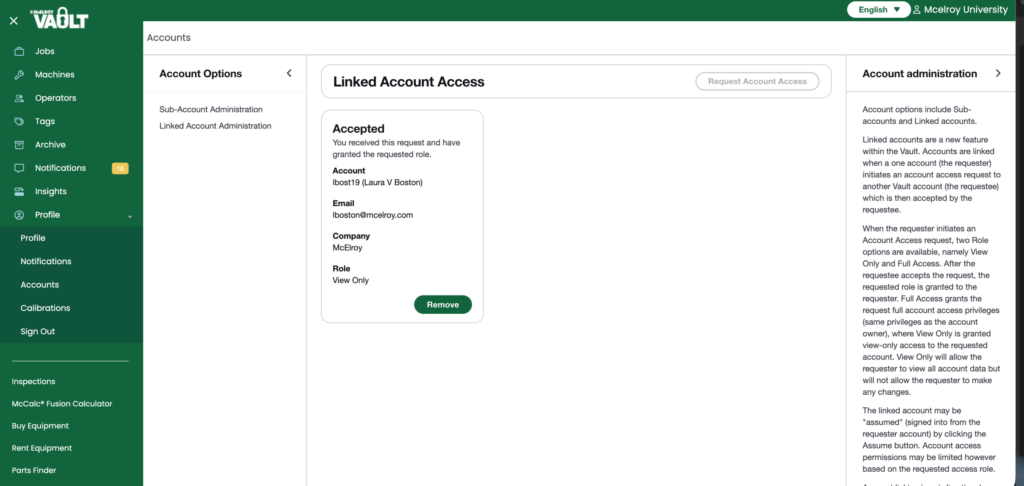Open Parts Finder link

coord(34,470)
